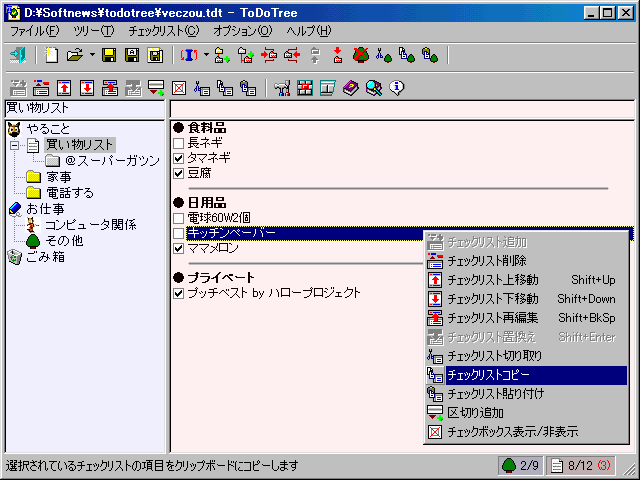Click the 買い物リスト title input field
Screen dimensions: 640x480
click(85, 109)
